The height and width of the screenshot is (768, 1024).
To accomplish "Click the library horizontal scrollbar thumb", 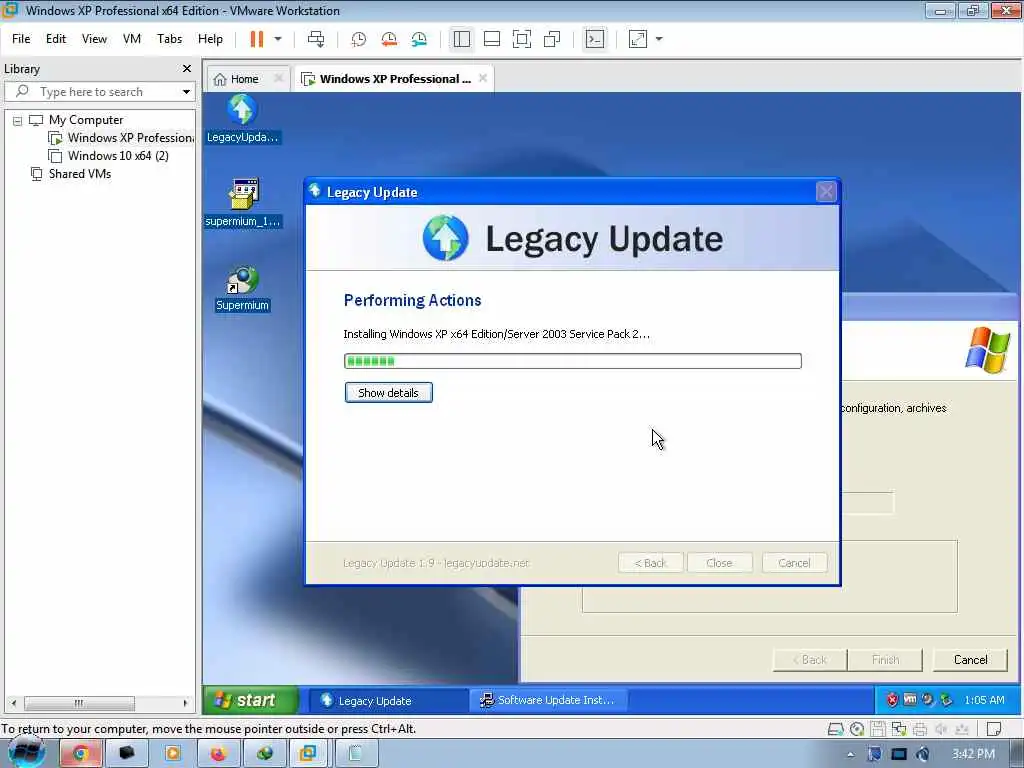I will point(79,703).
